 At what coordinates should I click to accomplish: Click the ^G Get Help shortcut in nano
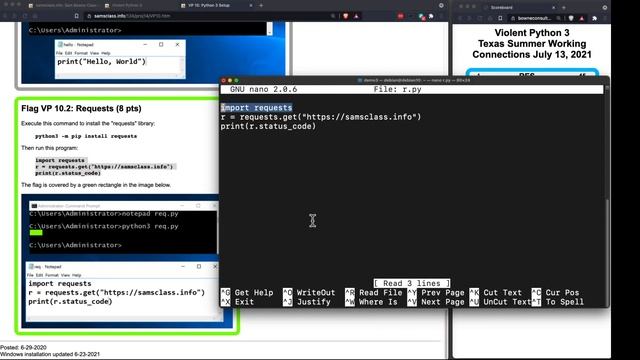[247, 293]
